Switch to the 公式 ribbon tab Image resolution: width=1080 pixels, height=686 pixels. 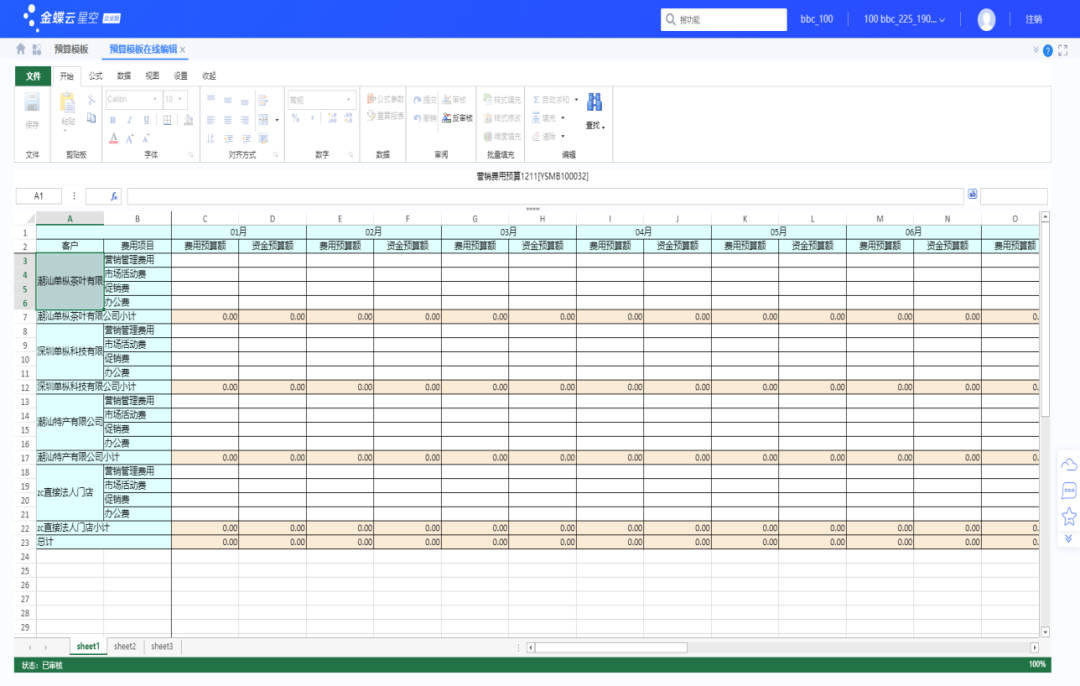click(95, 76)
